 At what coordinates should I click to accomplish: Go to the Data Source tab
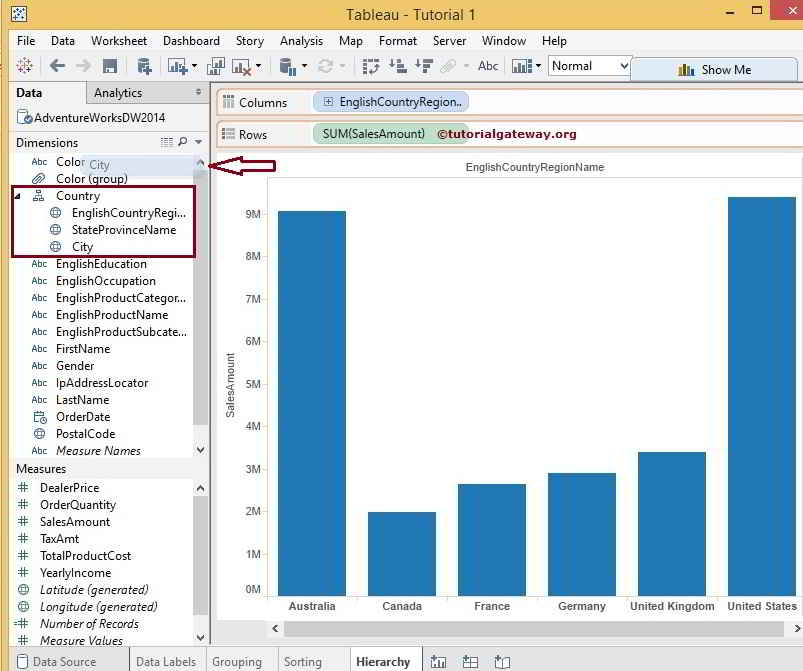pos(65,661)
